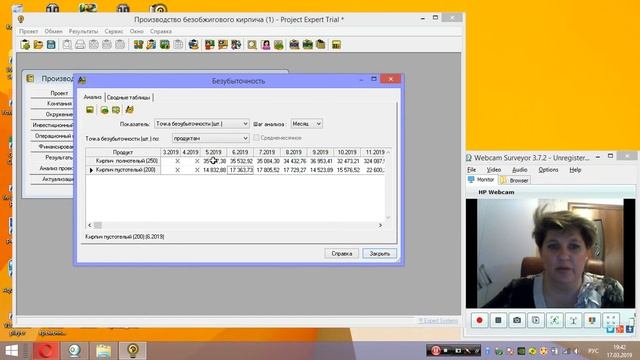This screenshot has width=640, height=360.
Task: Select the Monitor tab in Webcam Surveyor
Action: coord(481,180)
